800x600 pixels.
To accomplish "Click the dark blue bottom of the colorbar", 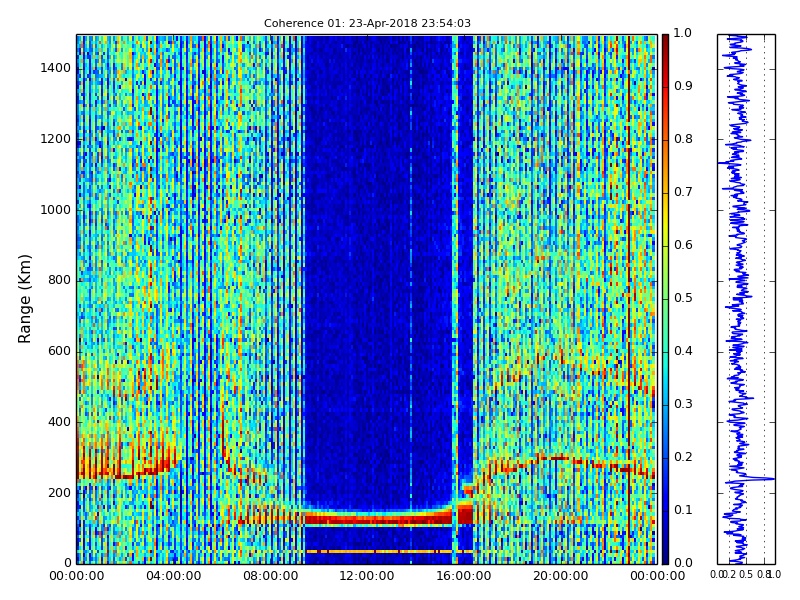I will pyautogui.click(x=665, y=554).
